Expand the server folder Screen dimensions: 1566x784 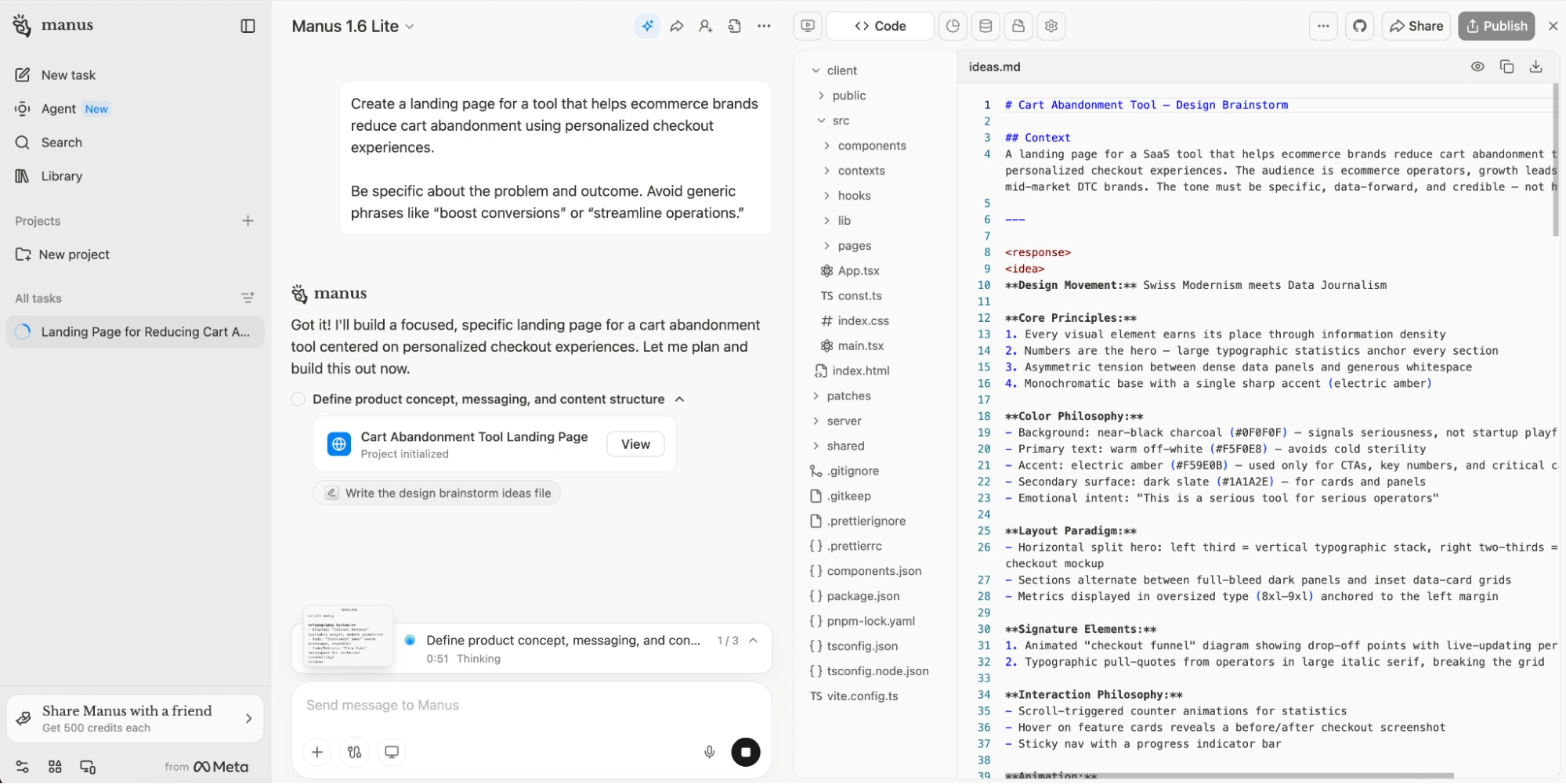pyautogui.click(x=816, y=421)
